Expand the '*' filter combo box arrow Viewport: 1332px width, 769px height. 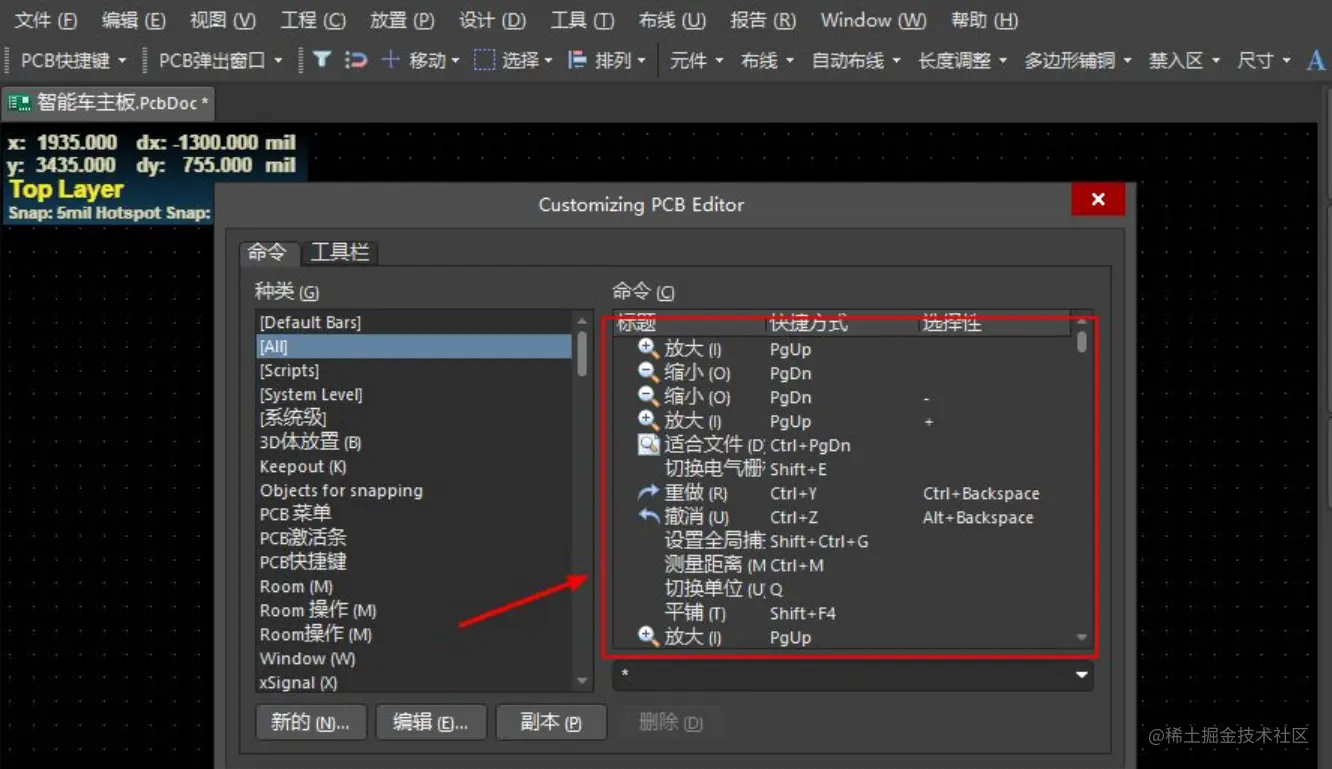coord(1081,676)
